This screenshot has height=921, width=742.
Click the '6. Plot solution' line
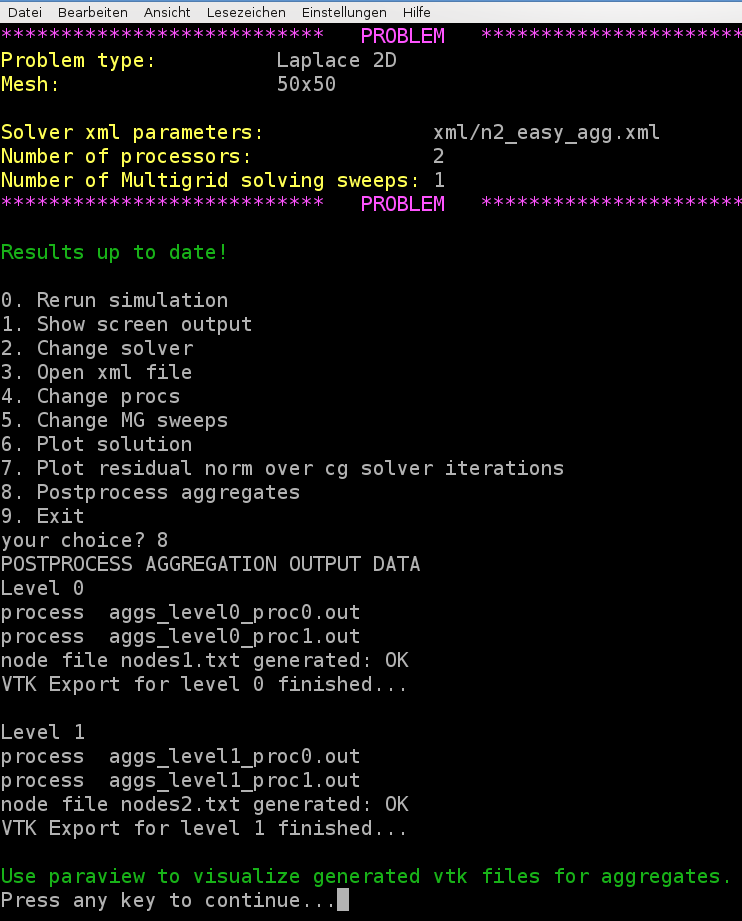pyautogui.click(x=96, y=444)
